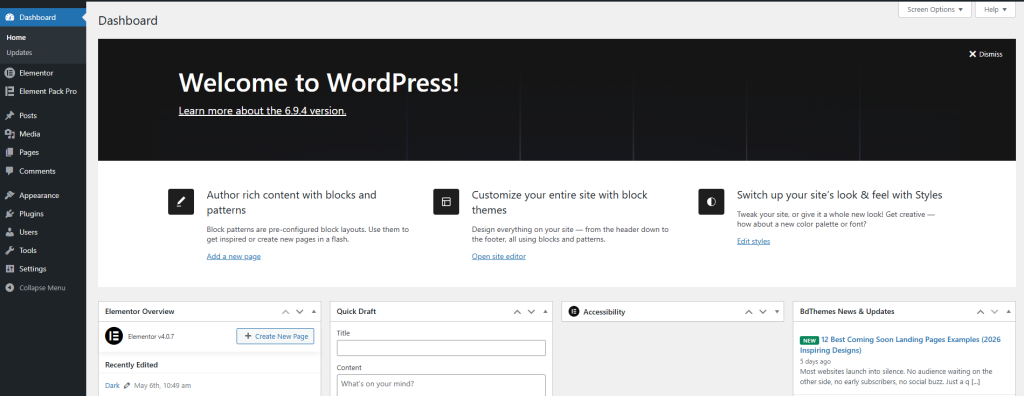Click the Comments speech bubble icon
Screen dimensions: 1024x396
pos(10,171)
